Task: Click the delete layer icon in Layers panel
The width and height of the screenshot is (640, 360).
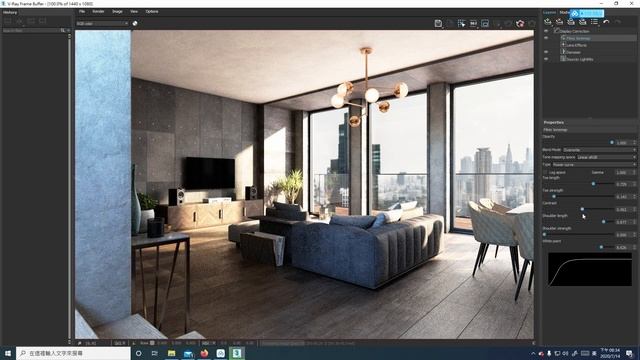Action: tap(560, 22)
